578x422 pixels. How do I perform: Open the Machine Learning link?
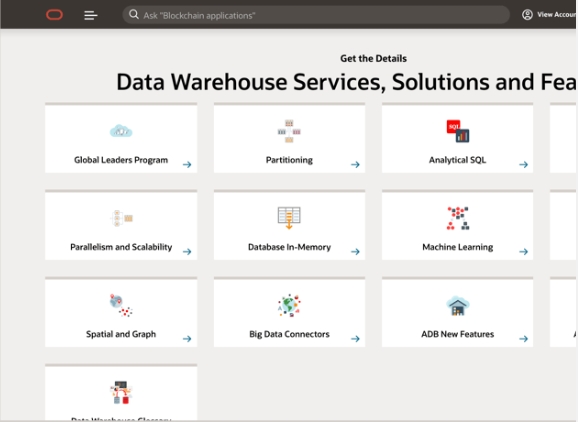coord(457,247)
